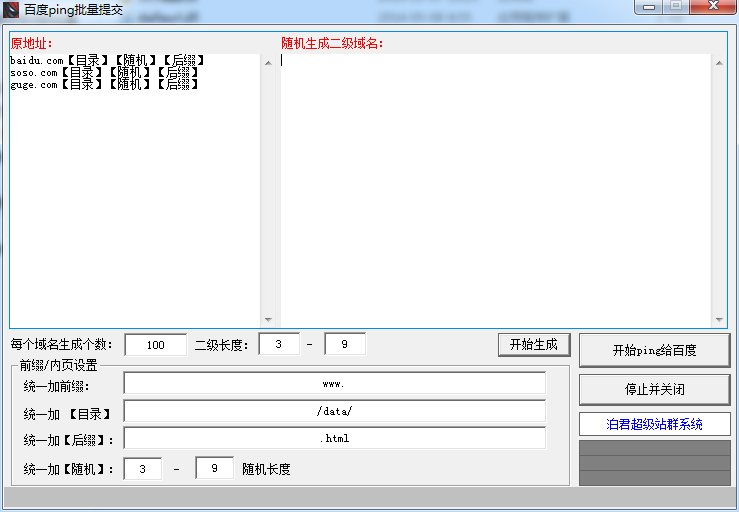Start ping with 开始ping给百度 button
The height and width of the screenshot is (512, 739).
pyautogui.click(x=654, y=350)
